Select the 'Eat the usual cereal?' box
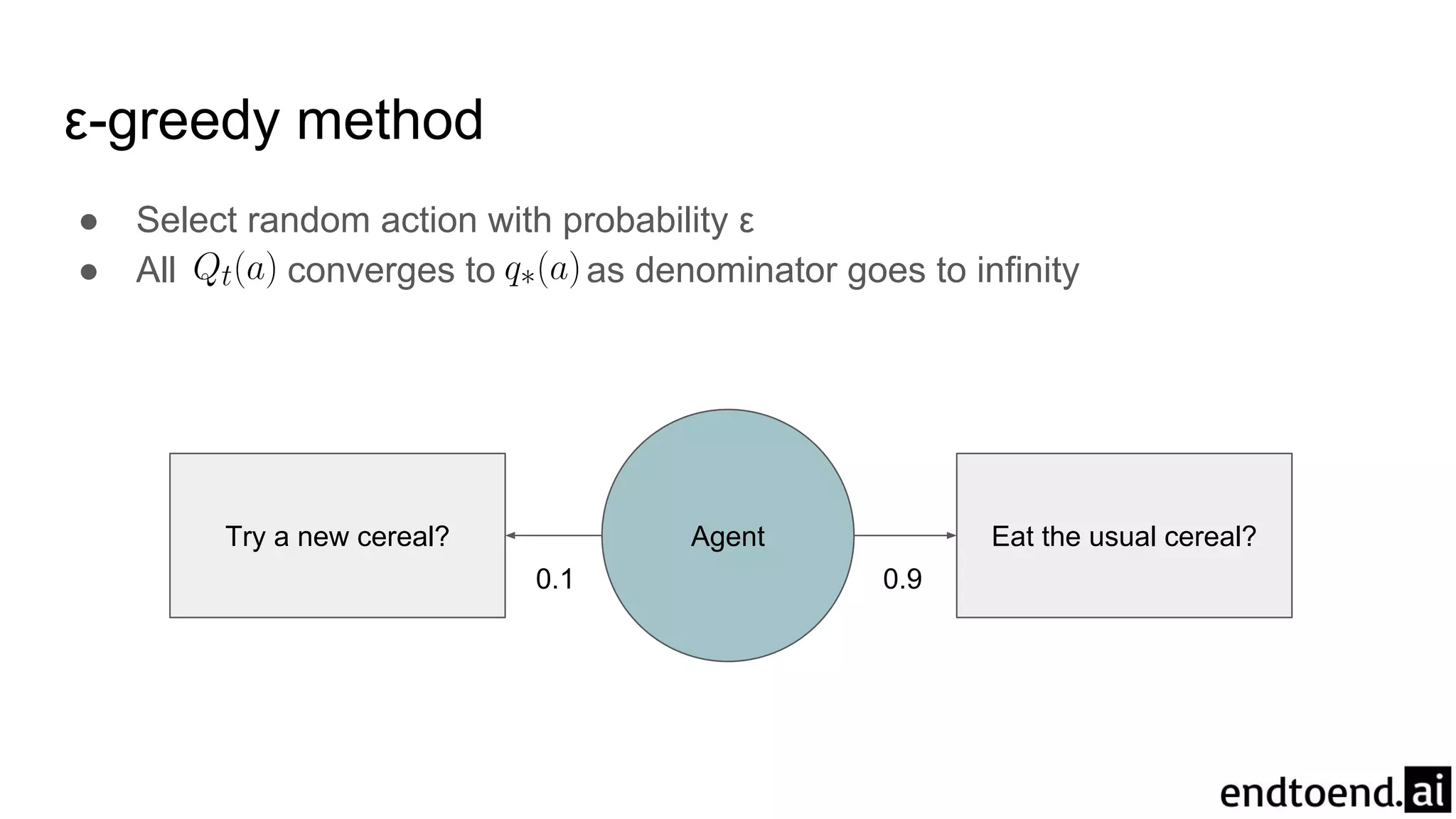The image size is (1456, 819). [1124, 535]
